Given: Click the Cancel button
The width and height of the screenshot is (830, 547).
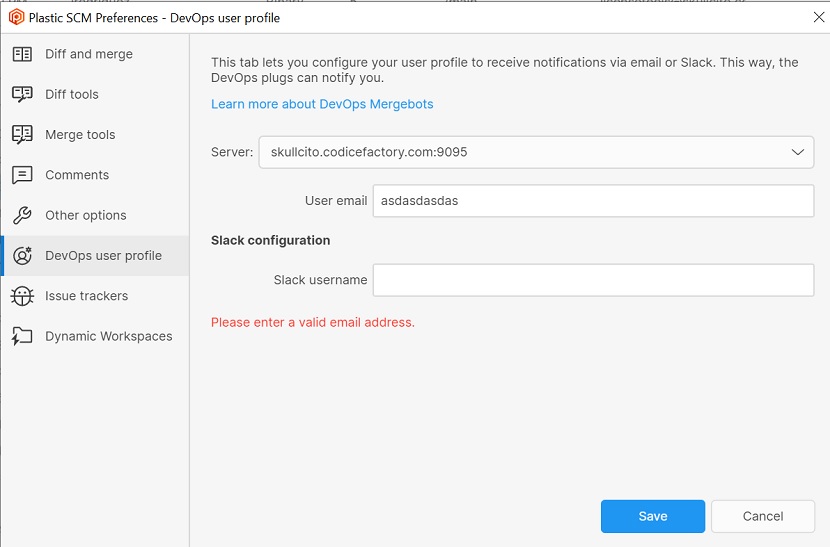Looking at the screenshot, I should [763, 516].
